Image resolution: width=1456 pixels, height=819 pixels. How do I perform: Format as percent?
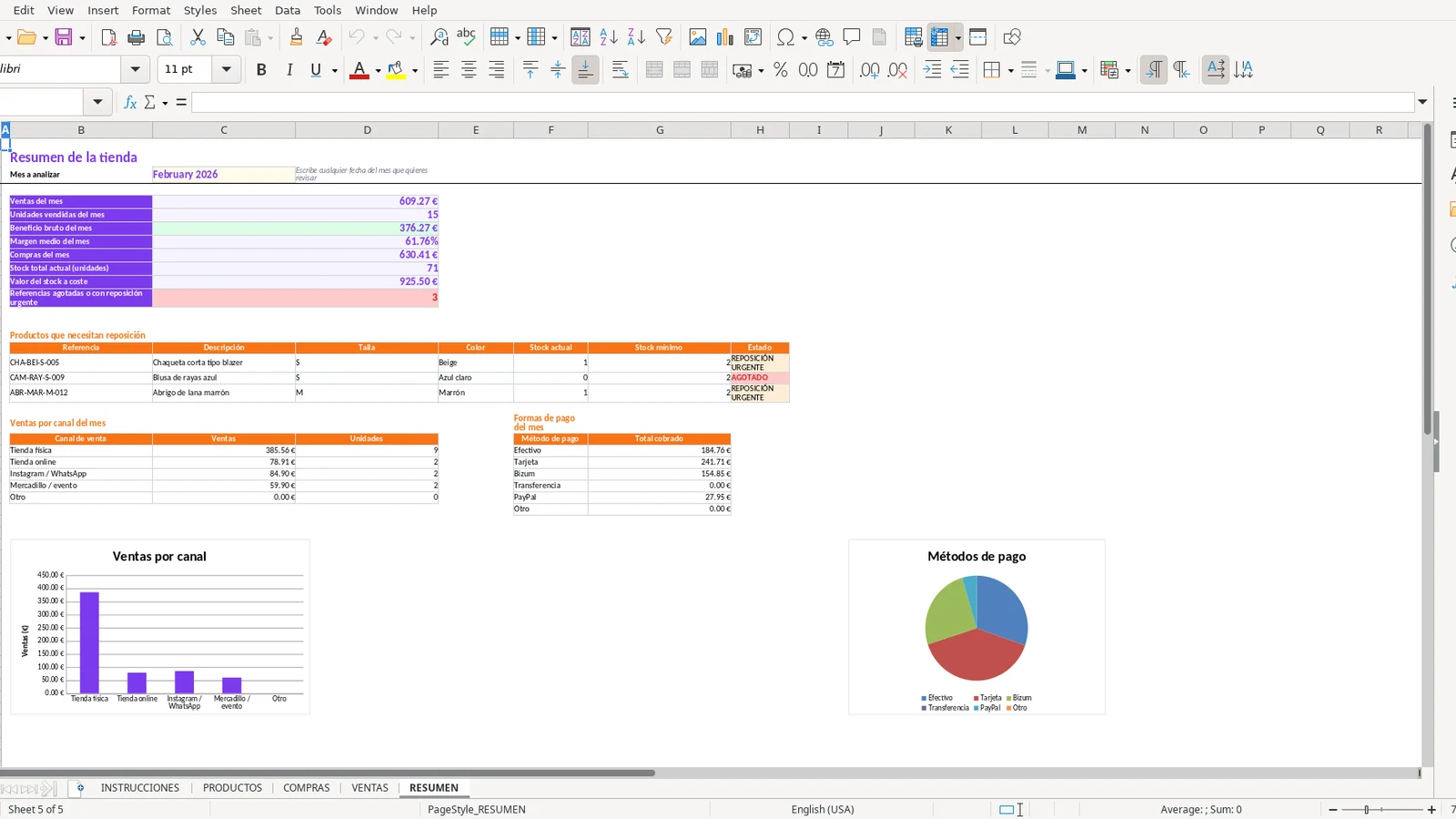(x=781, y=70)
